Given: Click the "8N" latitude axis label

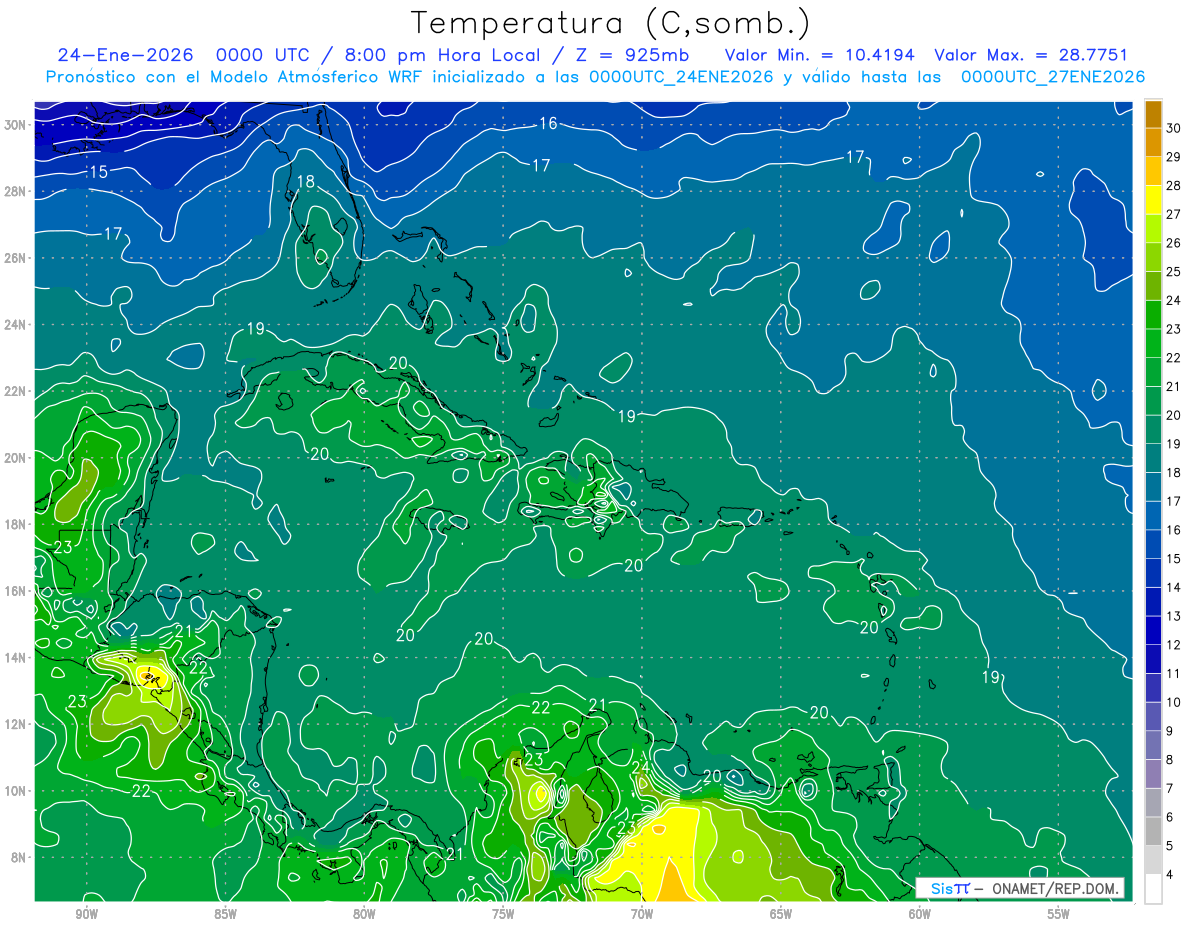Looking at the screenshot, I should [18, 857].
